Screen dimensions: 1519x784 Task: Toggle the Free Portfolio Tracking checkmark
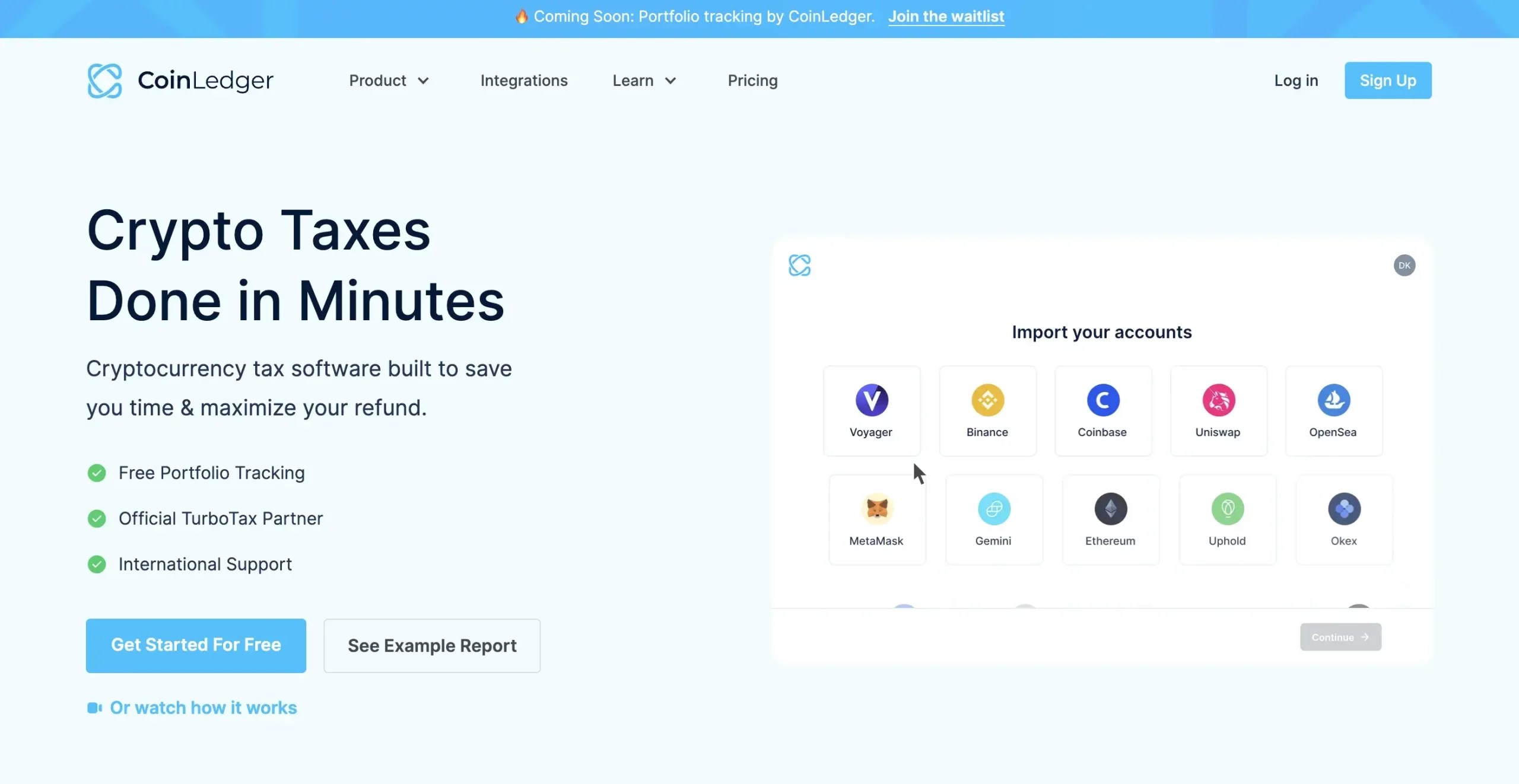coord(96,473)
